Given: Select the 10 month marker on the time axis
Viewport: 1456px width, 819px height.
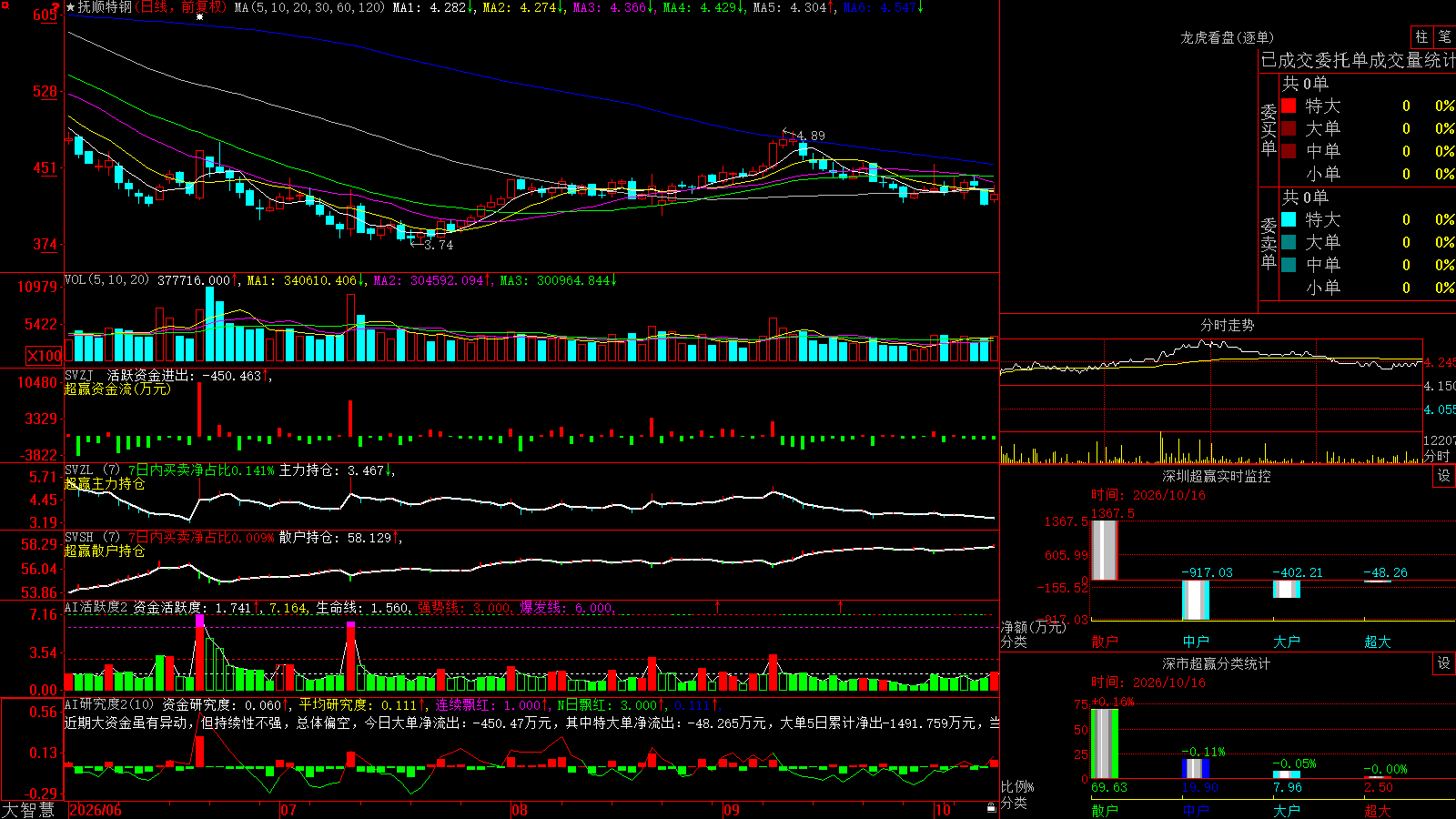Looking at the screenshot, I should point(943,810).
